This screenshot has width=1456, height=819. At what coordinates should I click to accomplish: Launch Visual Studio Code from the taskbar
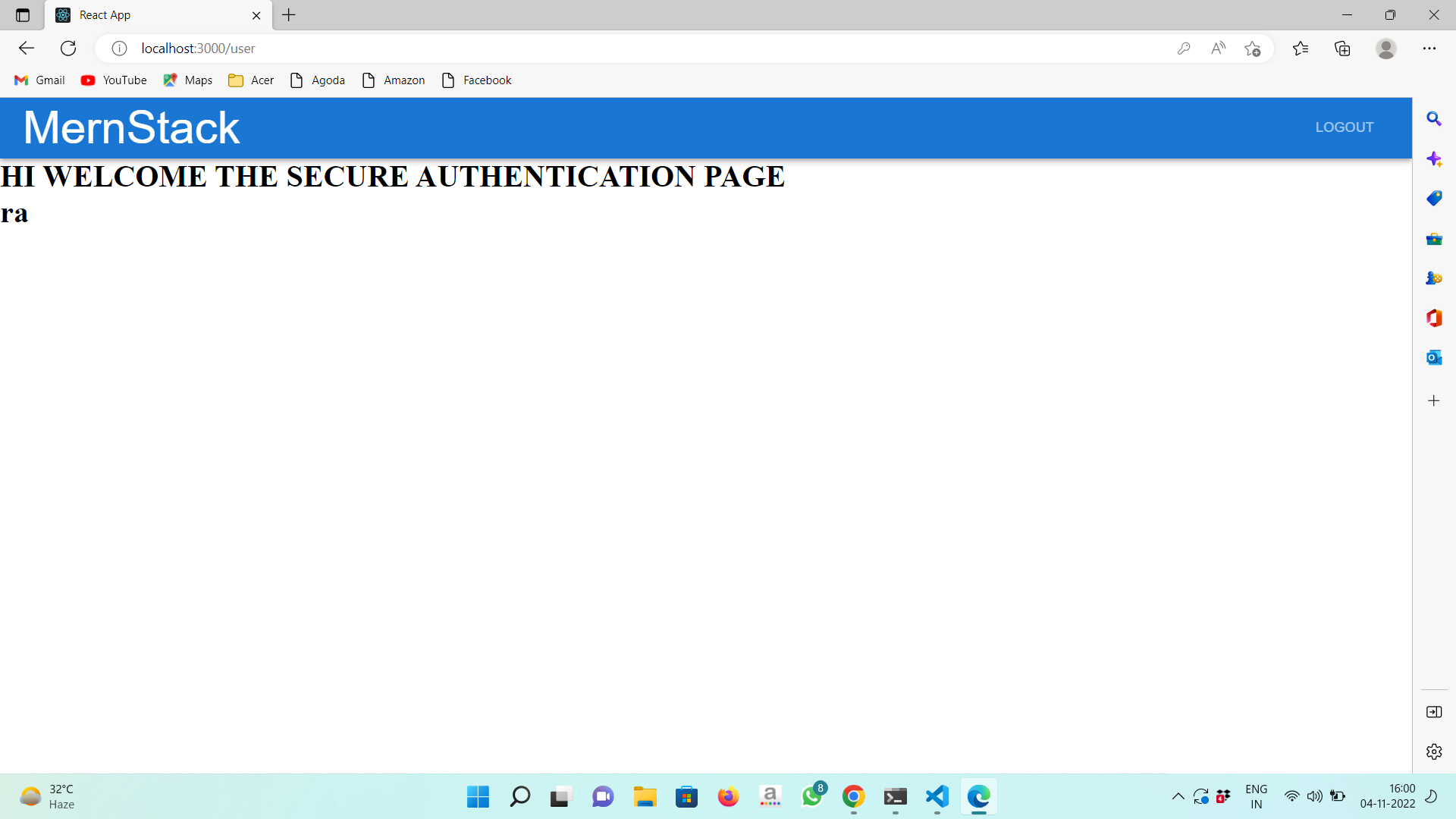point(937,796)
